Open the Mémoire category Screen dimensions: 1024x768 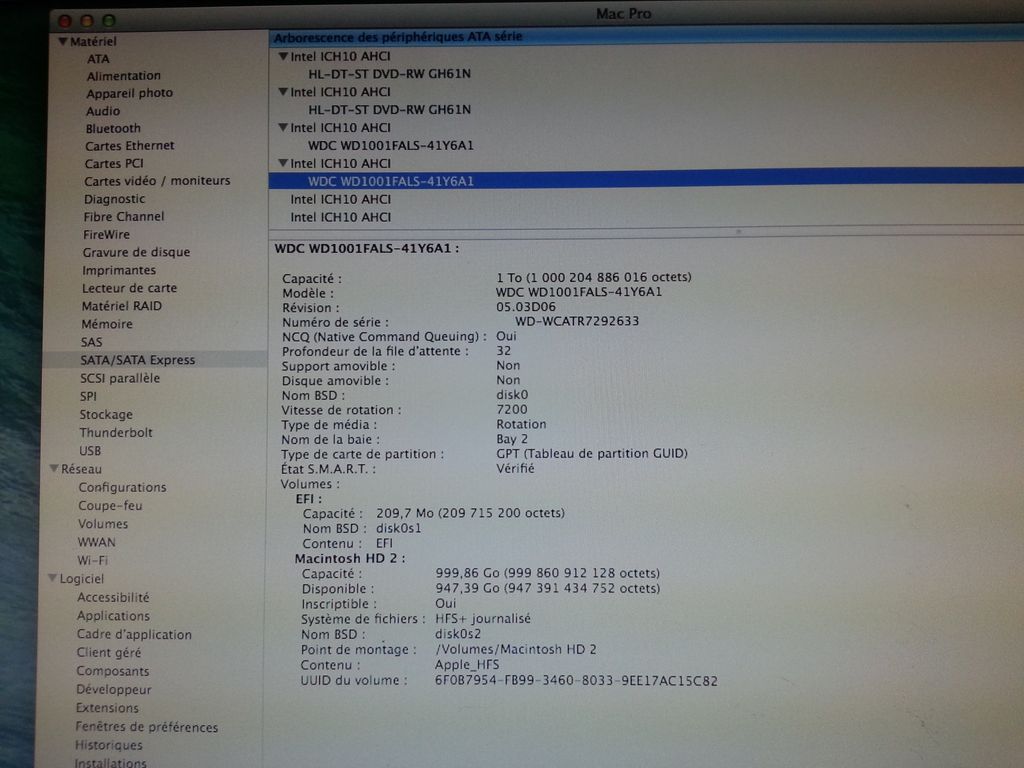click(x=106, y=324)
